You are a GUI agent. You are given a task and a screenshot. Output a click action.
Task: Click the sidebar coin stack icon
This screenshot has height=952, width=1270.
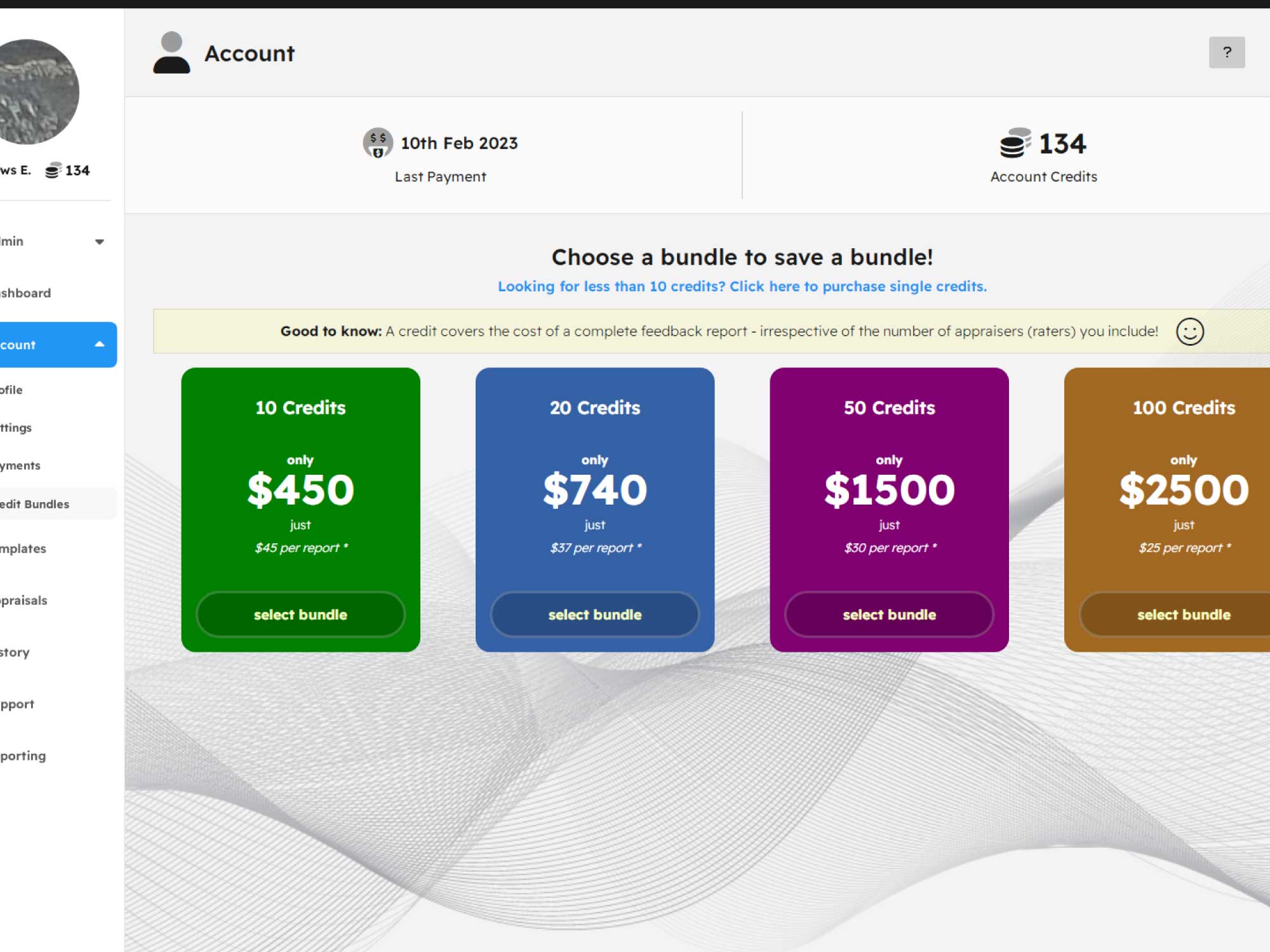click(53, 170)
